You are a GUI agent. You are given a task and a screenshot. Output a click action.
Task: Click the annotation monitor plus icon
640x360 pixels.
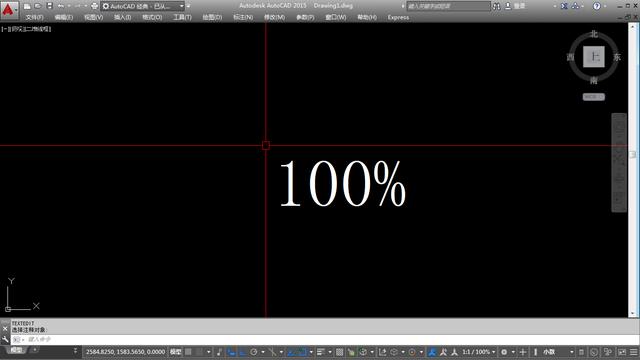click(x=523, y=352)
